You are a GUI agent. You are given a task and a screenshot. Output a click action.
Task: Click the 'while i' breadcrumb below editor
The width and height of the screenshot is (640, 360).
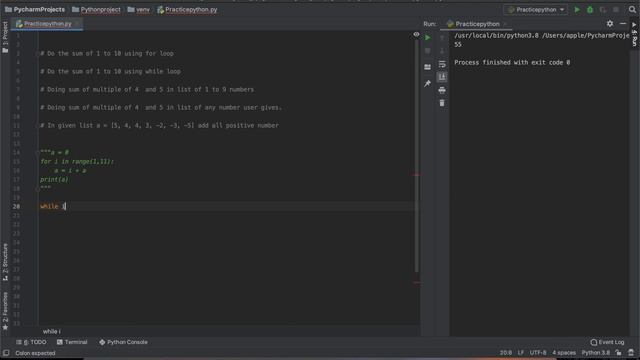51,331
